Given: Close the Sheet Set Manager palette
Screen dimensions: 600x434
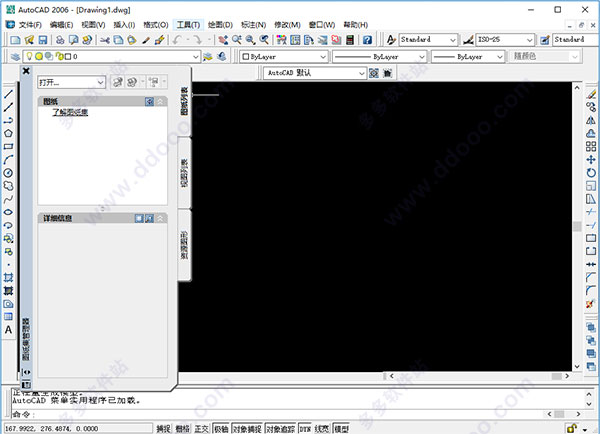Looking at the screenshot, I should click(x=26, y=71).
